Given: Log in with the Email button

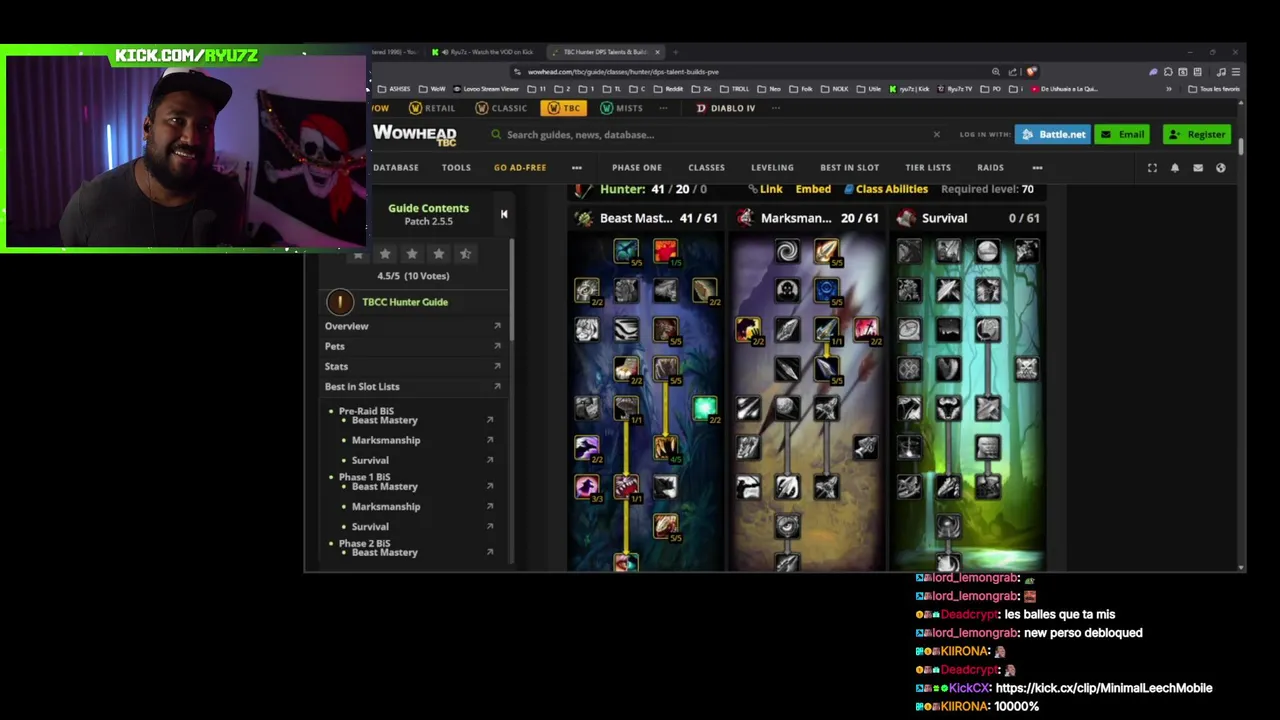Looking at the screenshot, I should 1122,134.
